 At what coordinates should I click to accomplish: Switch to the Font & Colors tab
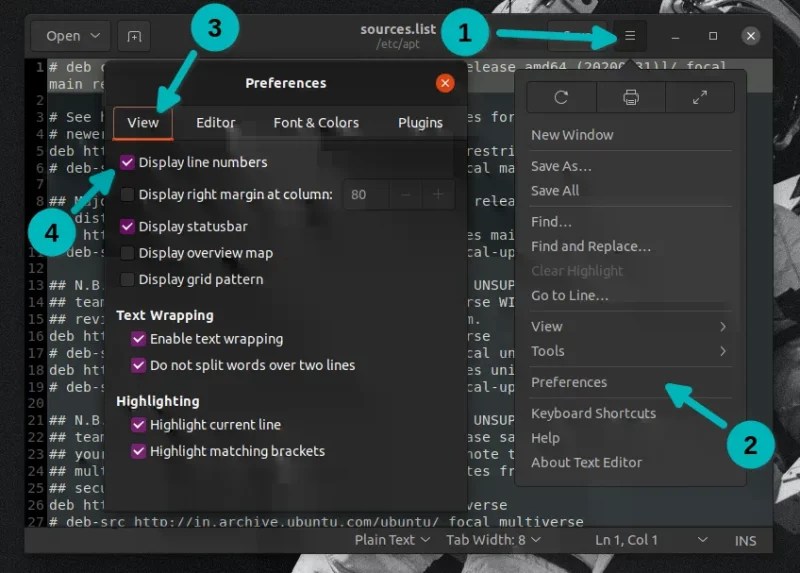(316, 122)
